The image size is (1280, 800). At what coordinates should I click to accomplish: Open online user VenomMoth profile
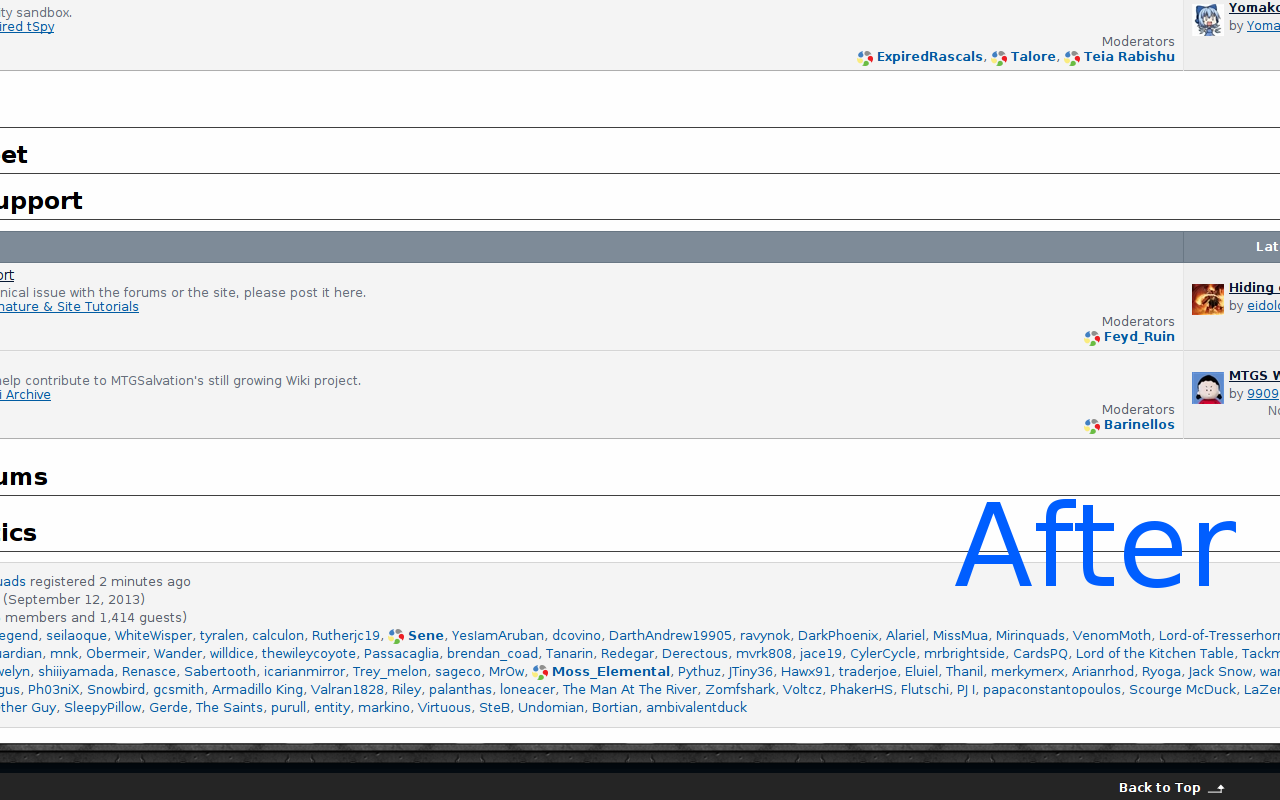1112,636
